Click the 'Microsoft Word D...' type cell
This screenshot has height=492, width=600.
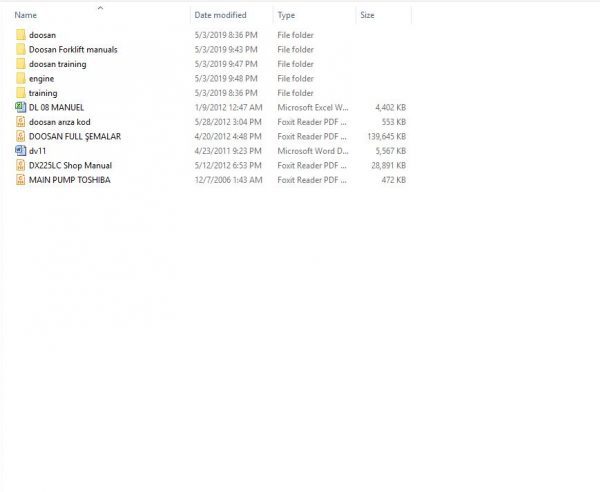pos(313,151)
